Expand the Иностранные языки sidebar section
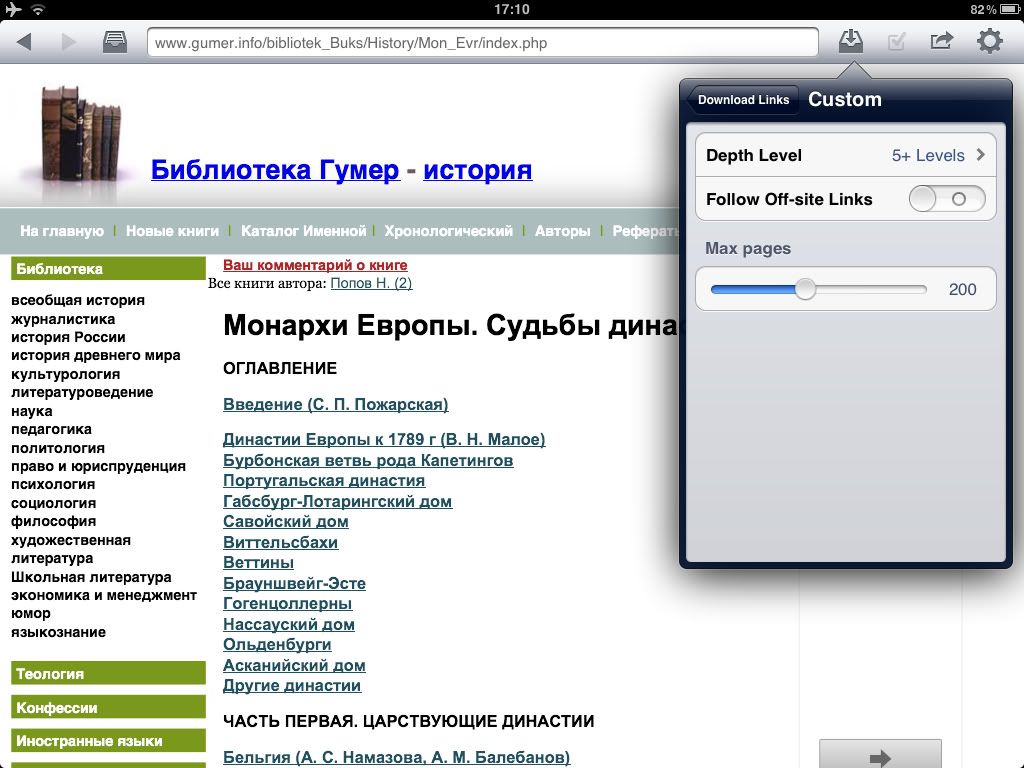 pos(89,741)
